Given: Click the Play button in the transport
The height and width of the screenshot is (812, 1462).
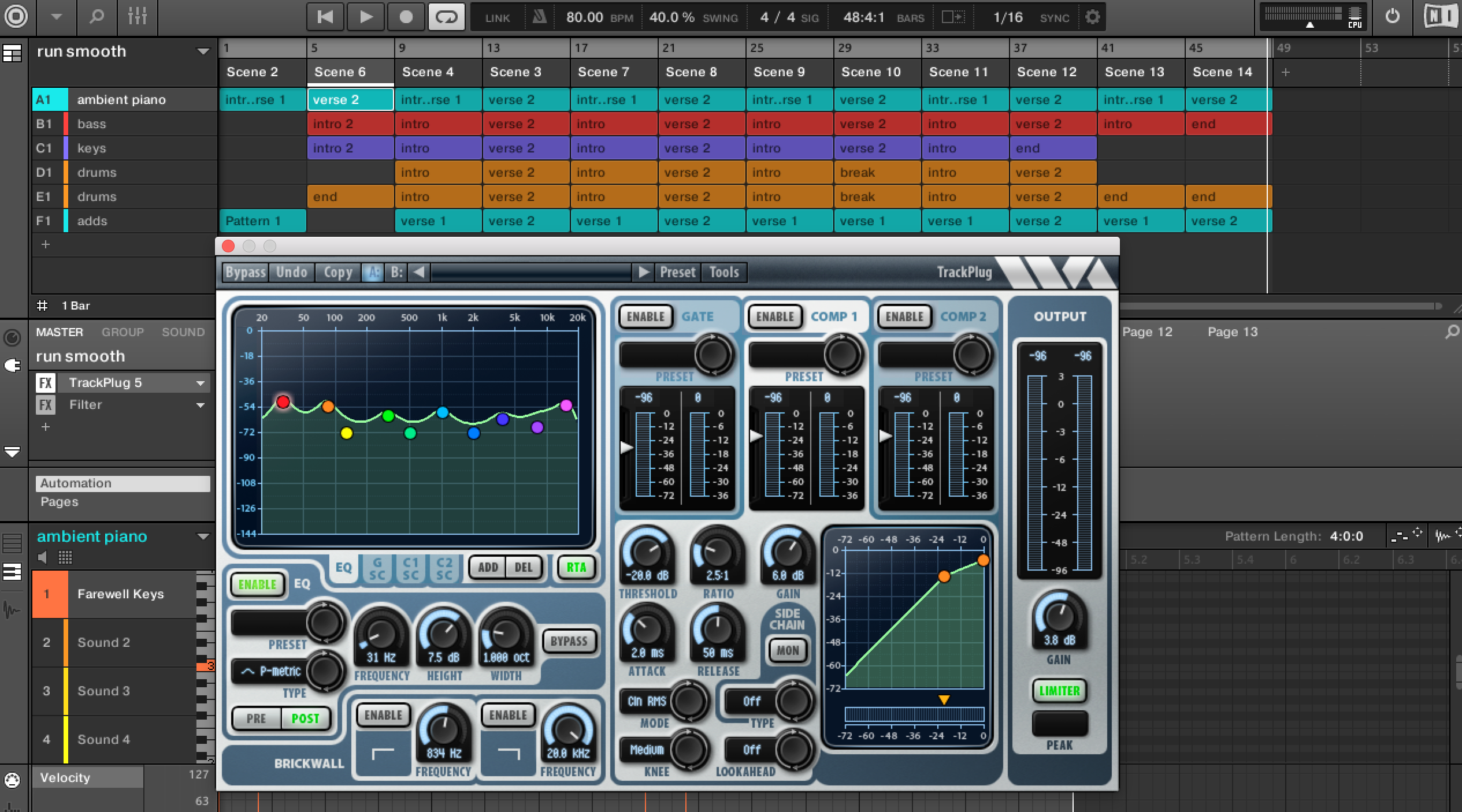Looking at the screenshot, I should (x=366, y=17).
